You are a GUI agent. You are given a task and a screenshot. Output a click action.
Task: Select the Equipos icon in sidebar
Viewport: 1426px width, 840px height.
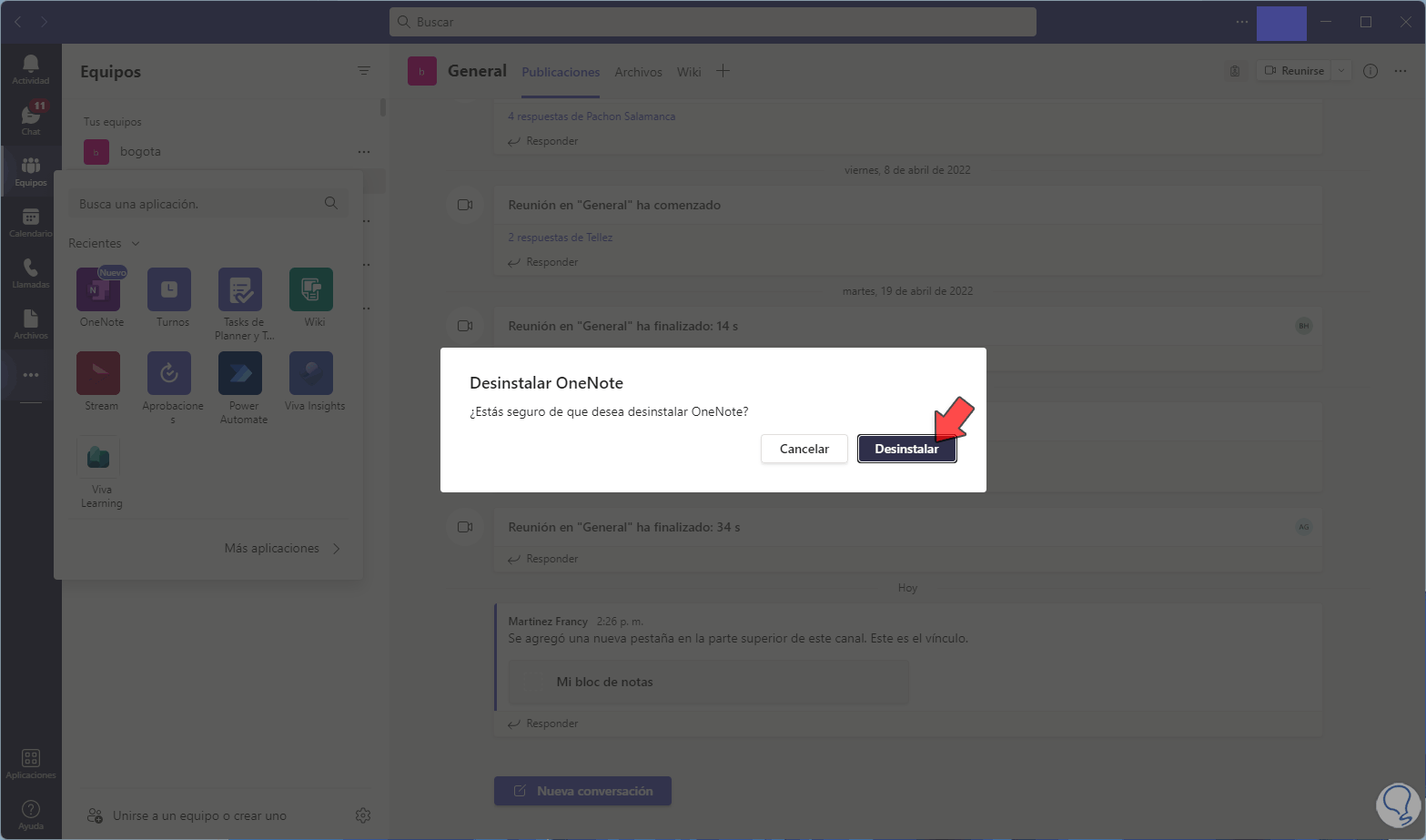[31, 170]
